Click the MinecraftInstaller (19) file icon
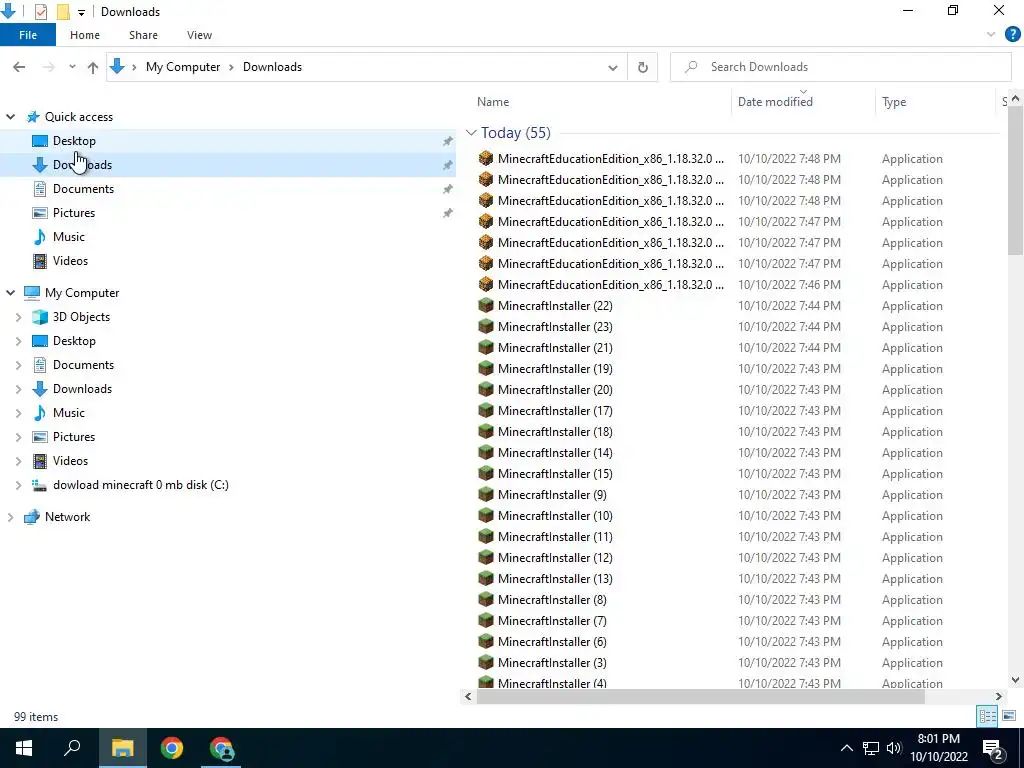The image size is (1024, 768). pyautogui.click(x=485, y=368)
